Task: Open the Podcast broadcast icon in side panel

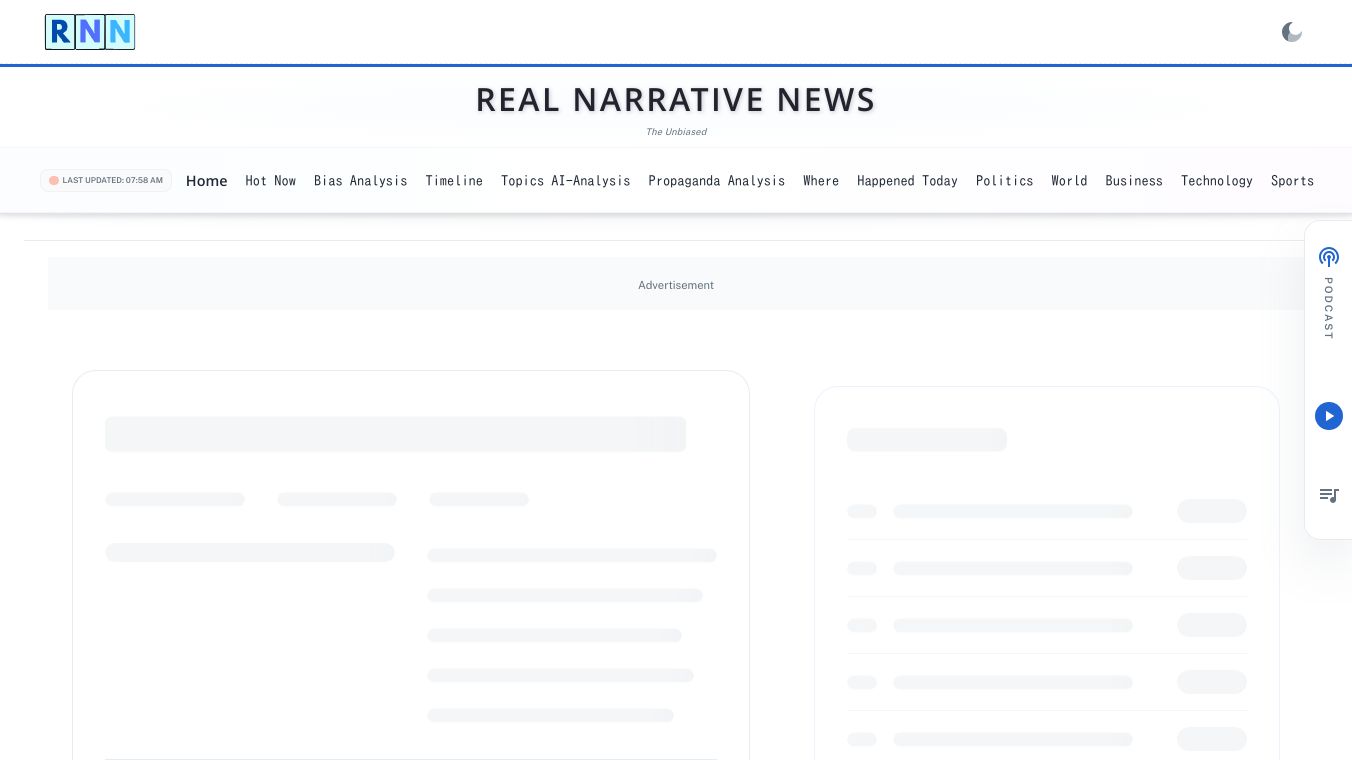Action: [x=1329, y=257]
